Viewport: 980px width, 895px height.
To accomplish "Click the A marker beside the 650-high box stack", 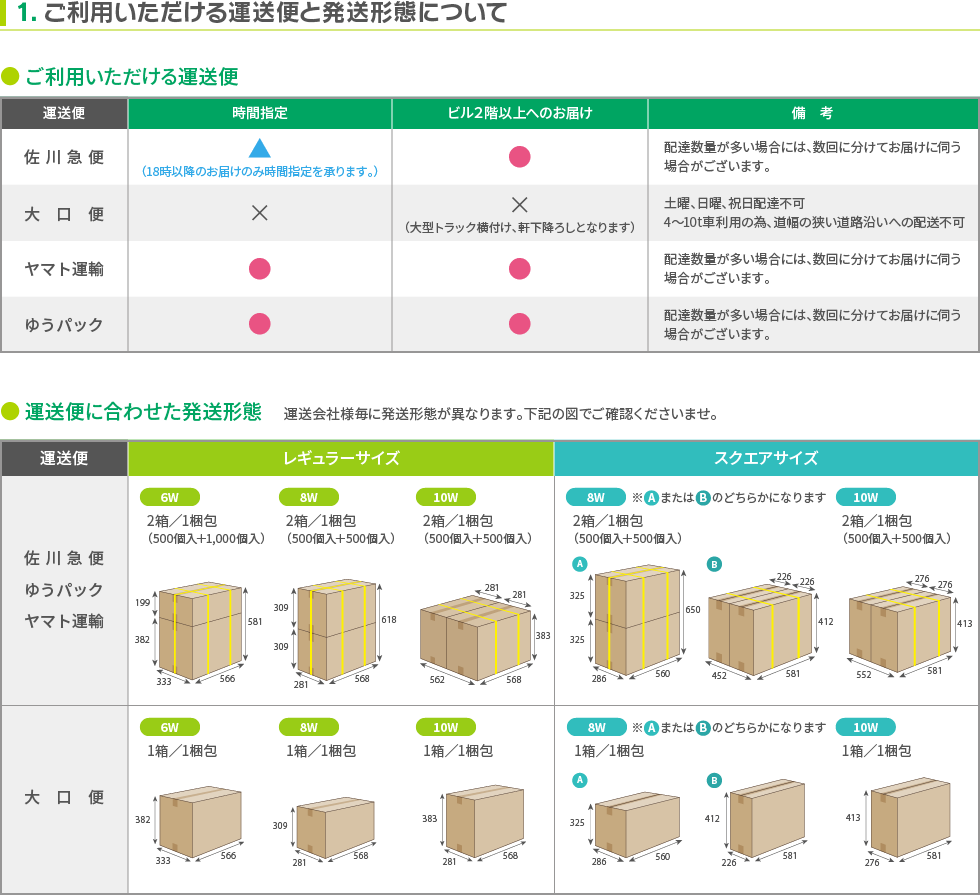I will click(580, 564).
